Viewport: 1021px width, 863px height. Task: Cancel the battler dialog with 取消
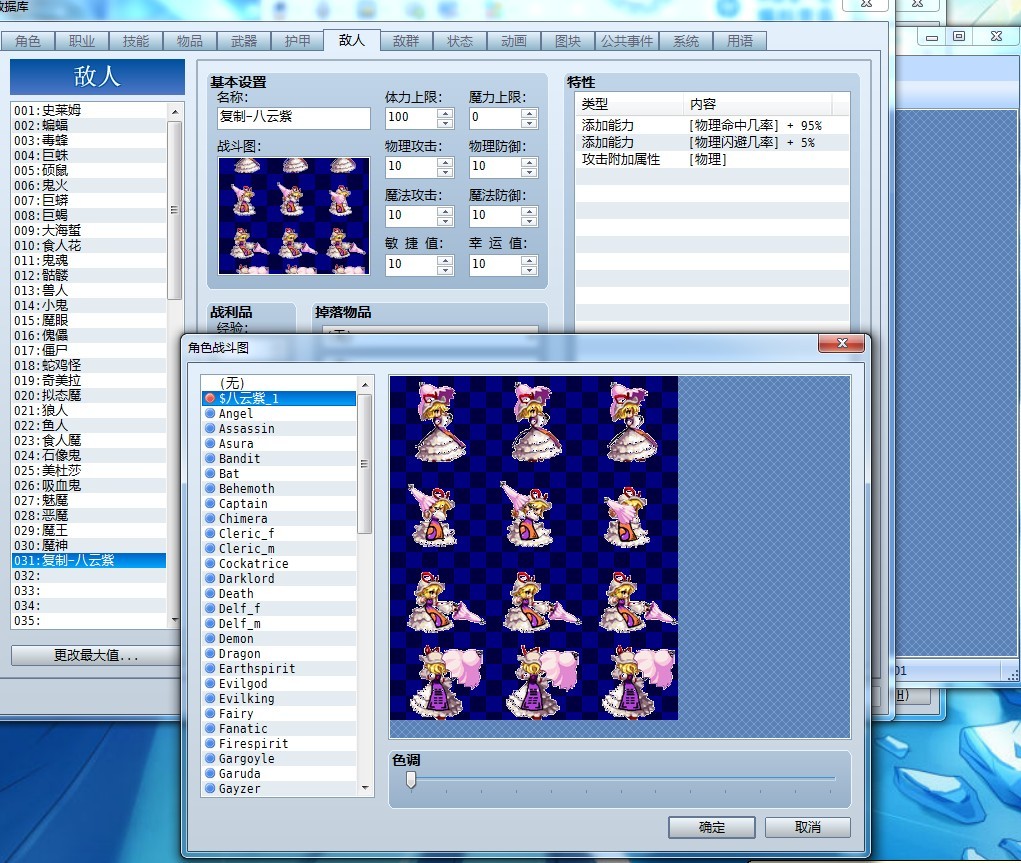click(x=807, y=827)
